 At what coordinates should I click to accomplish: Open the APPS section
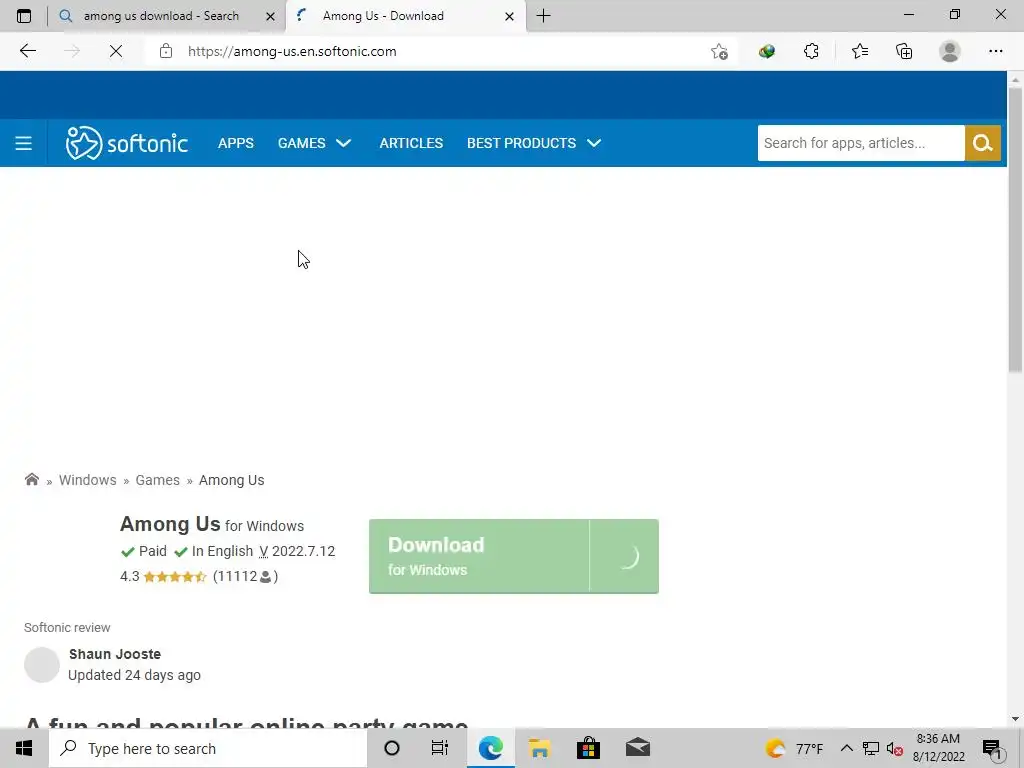[x=236, y=143]
